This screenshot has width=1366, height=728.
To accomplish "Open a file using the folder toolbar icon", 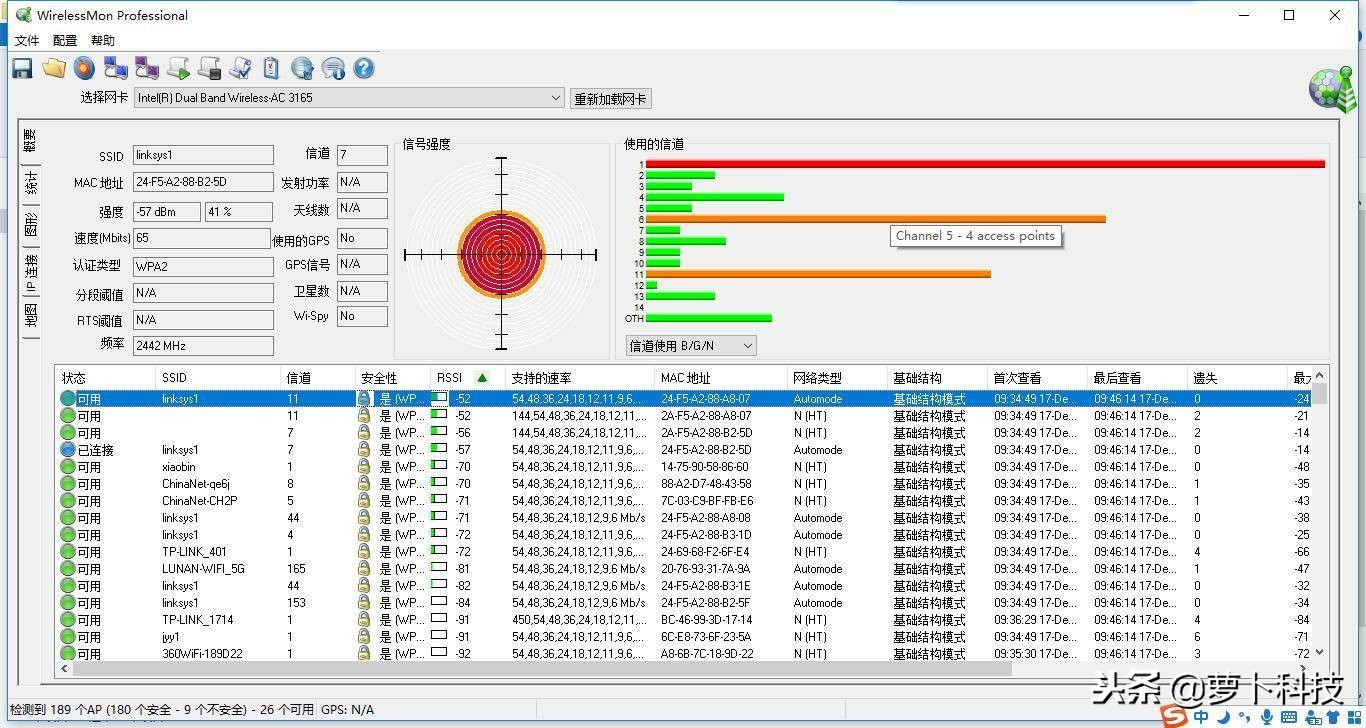I will click(54, 68).
